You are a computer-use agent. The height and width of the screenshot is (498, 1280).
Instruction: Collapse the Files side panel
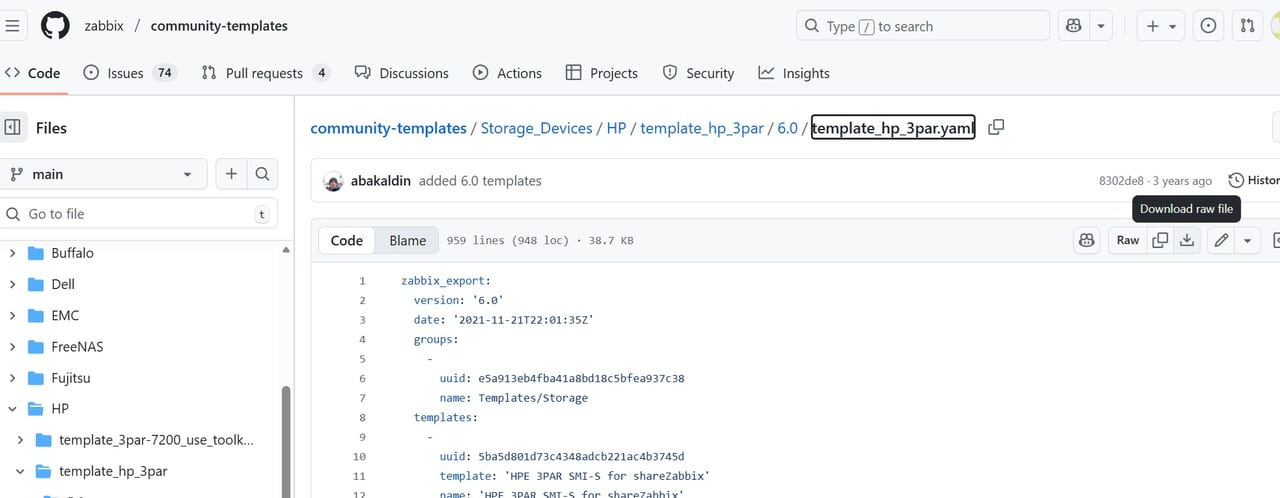click(13, 128)
